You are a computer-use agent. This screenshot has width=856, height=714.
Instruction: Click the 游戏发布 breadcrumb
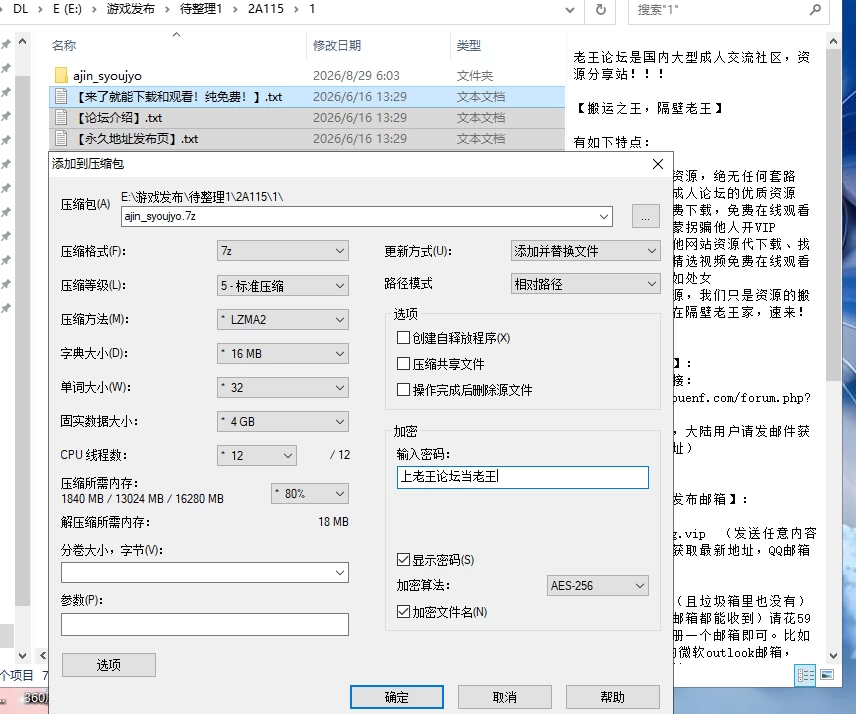coord(130,9)
